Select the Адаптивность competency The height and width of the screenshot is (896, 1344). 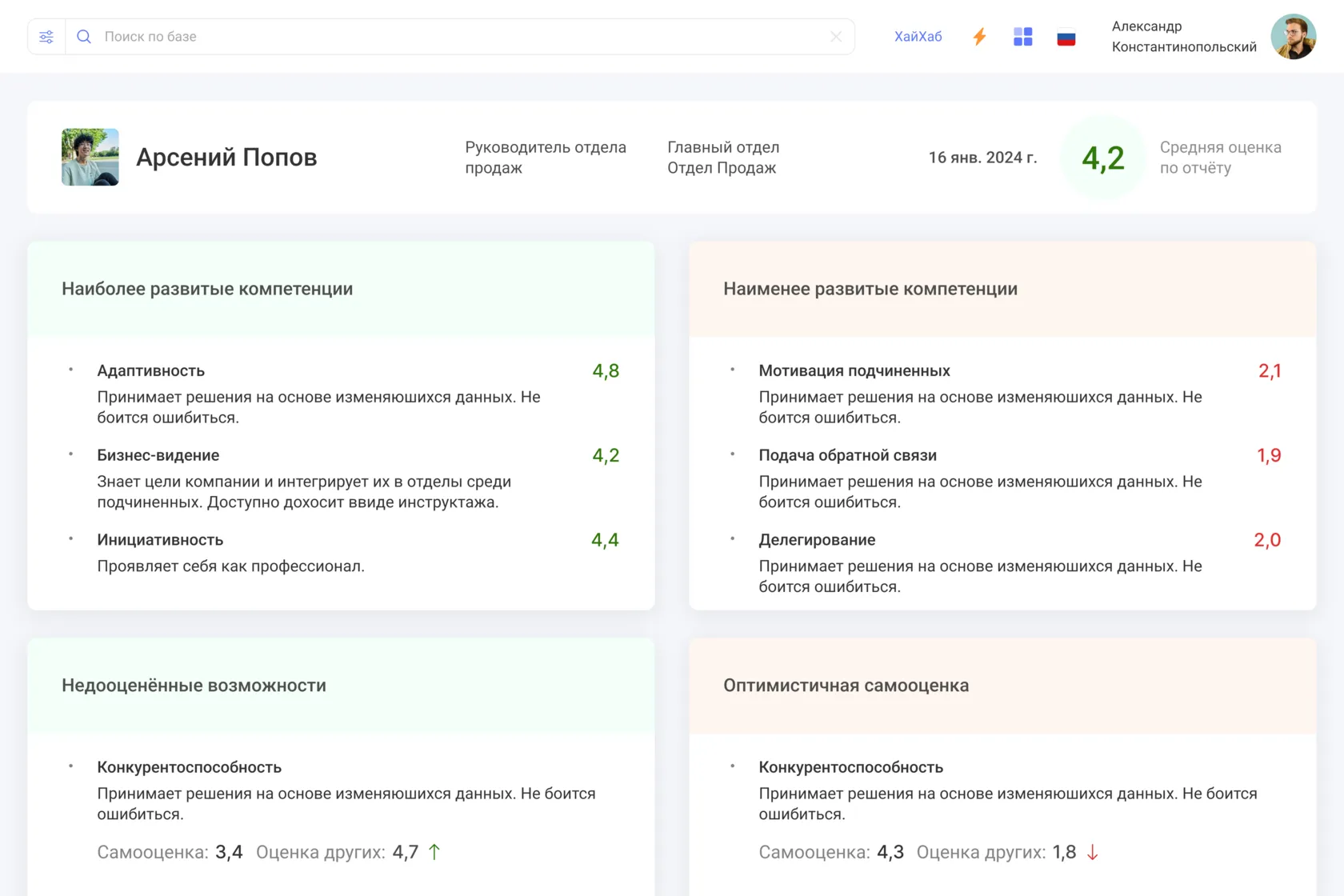pos(151,370)
